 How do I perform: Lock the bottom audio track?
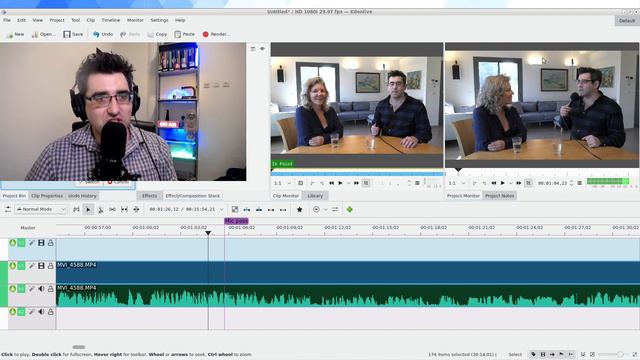(51, 312)
